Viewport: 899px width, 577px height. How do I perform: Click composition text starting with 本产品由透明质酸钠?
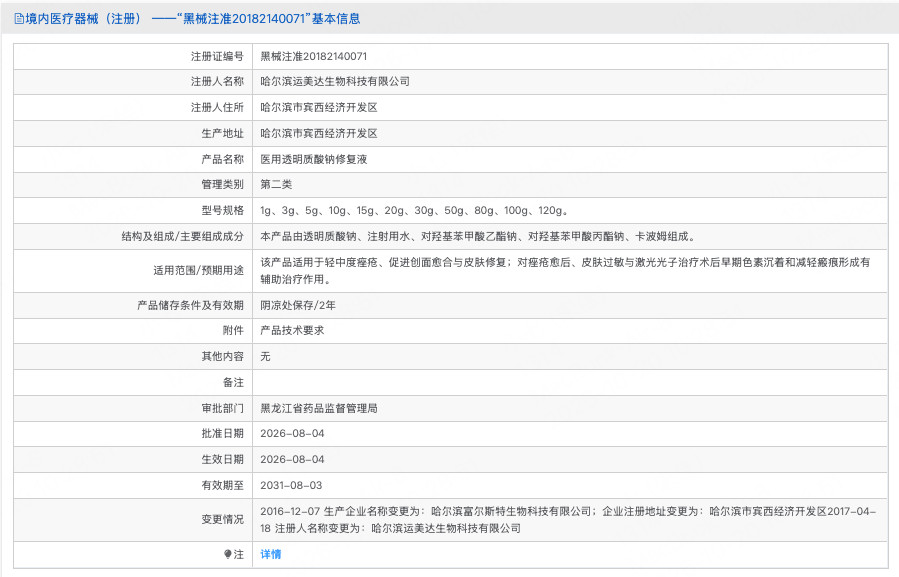click(478, 236)
